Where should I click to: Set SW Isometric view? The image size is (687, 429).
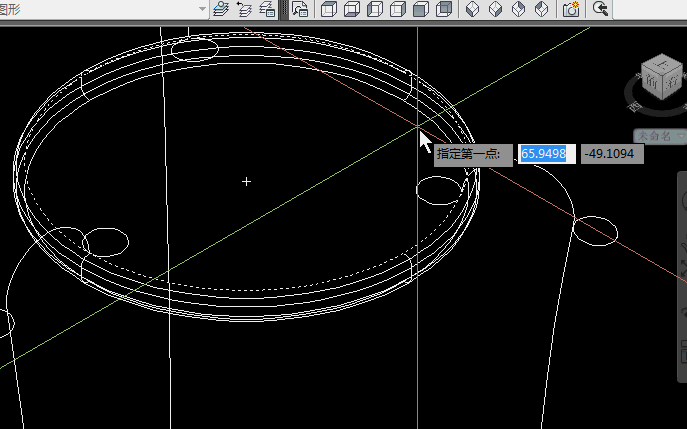pos(472,9)
